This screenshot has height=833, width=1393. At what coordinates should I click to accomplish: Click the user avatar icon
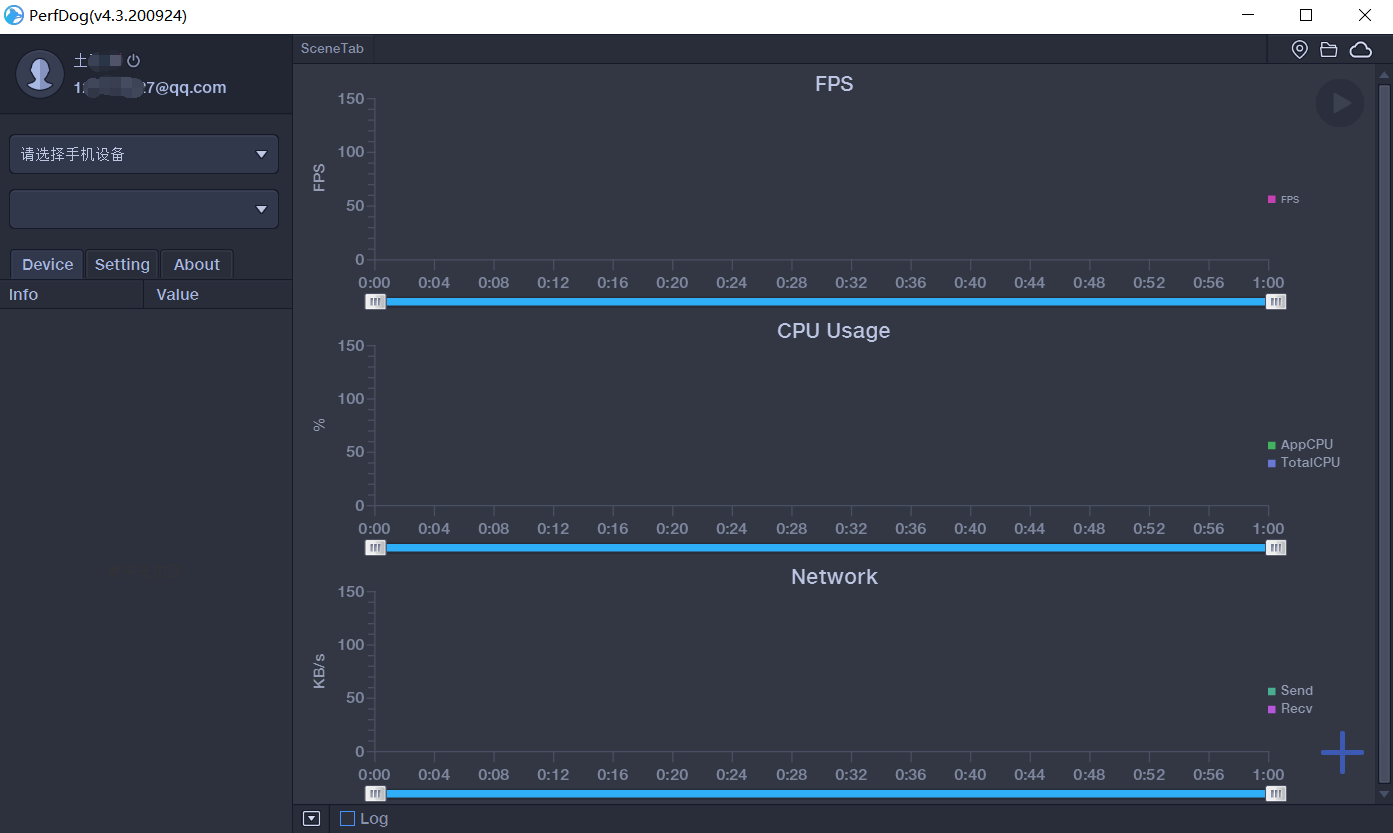[40, 74]
